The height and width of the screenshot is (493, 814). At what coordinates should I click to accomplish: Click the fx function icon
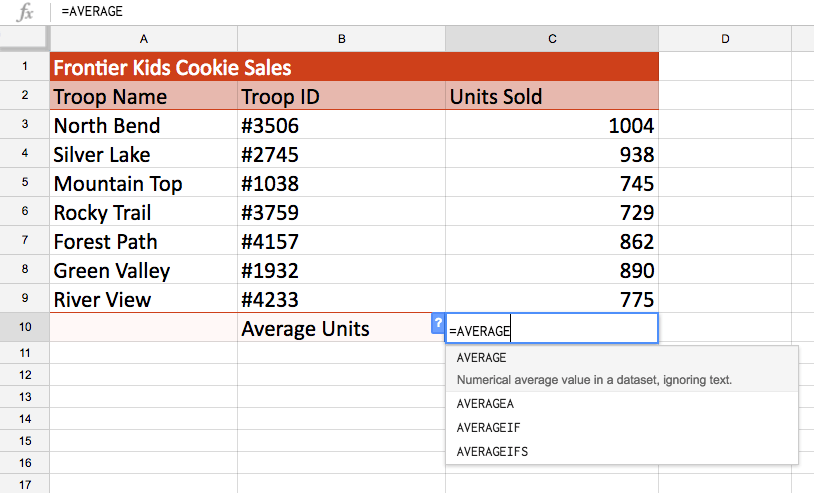(26, 13)
